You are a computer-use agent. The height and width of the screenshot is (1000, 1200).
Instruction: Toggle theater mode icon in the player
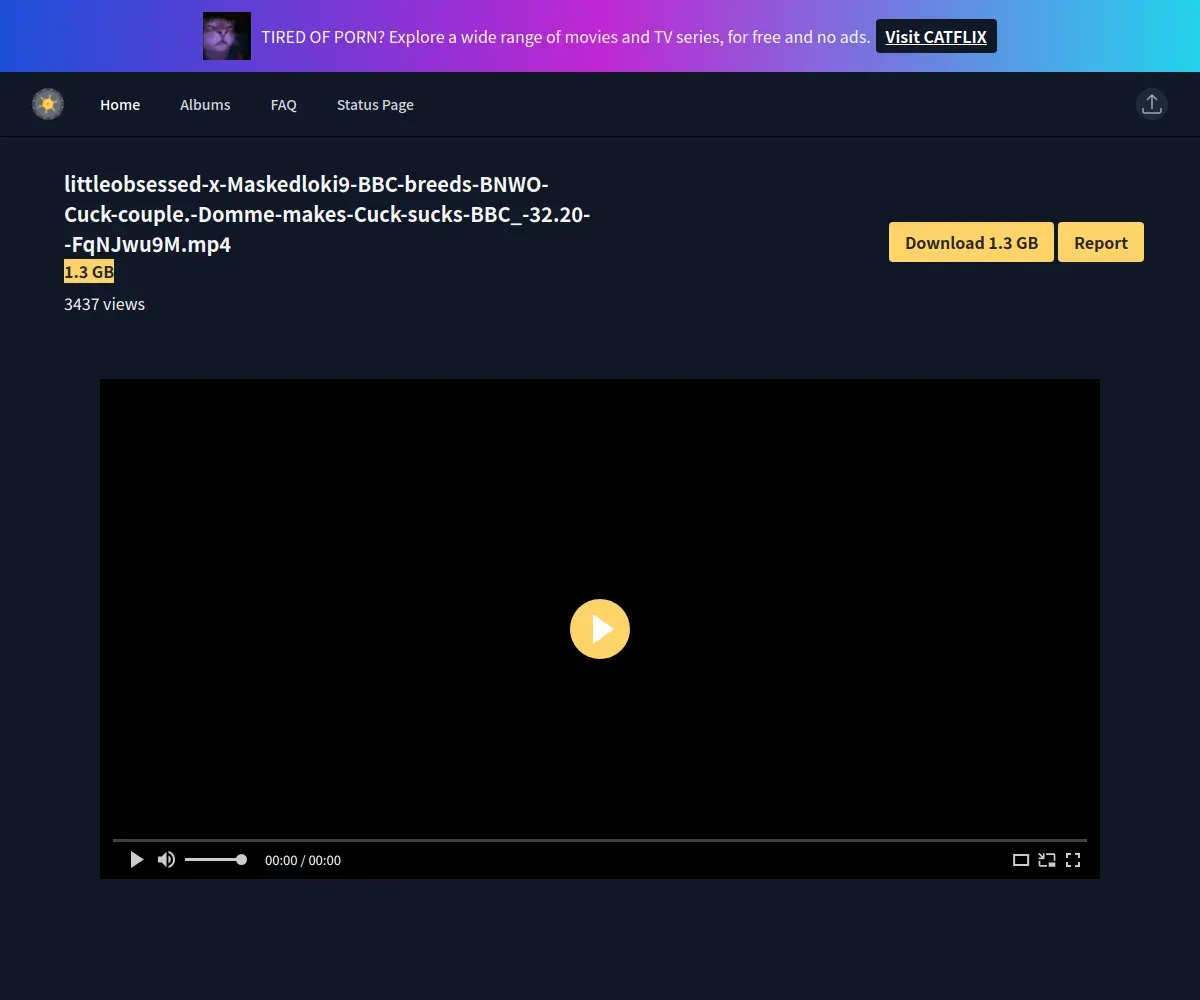1021,860
